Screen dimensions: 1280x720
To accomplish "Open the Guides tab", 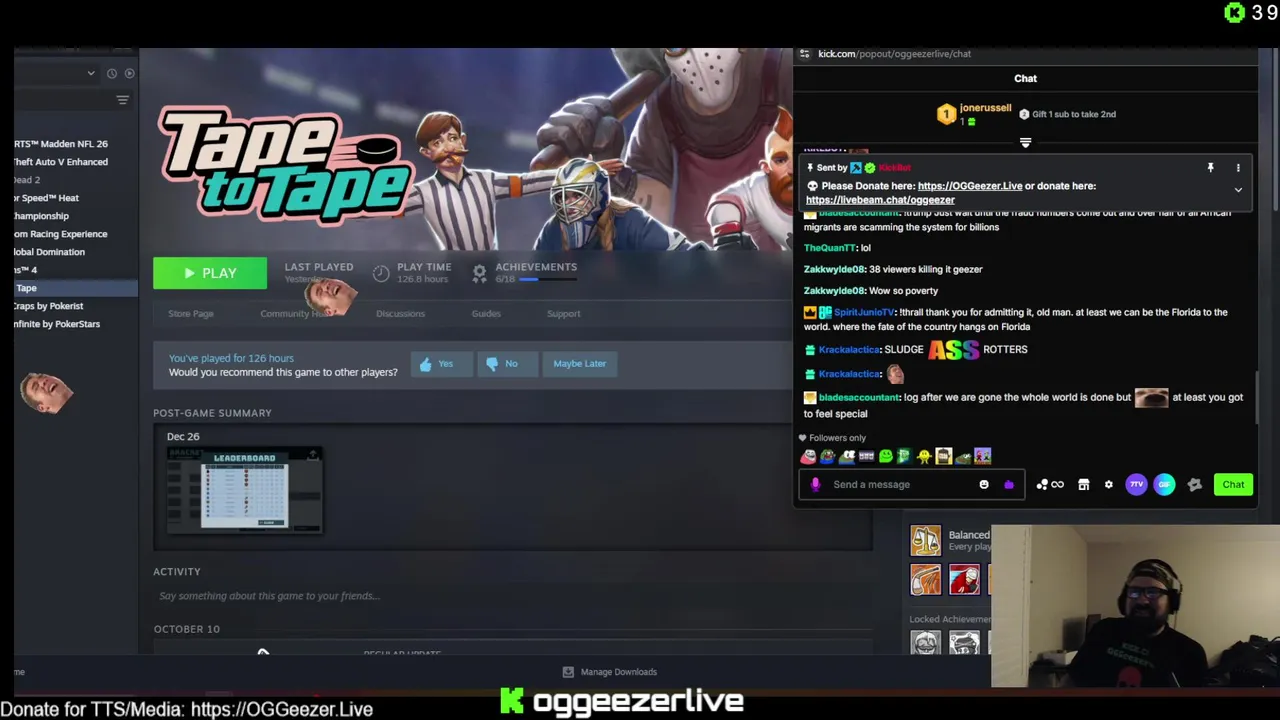I will pos(486,314).
